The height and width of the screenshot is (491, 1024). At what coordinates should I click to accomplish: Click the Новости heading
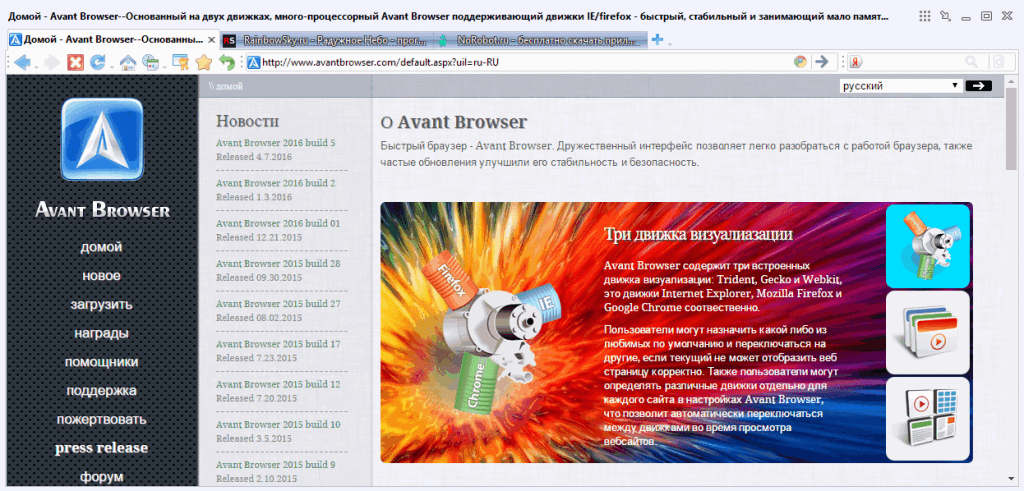click(x=248, y=121)
